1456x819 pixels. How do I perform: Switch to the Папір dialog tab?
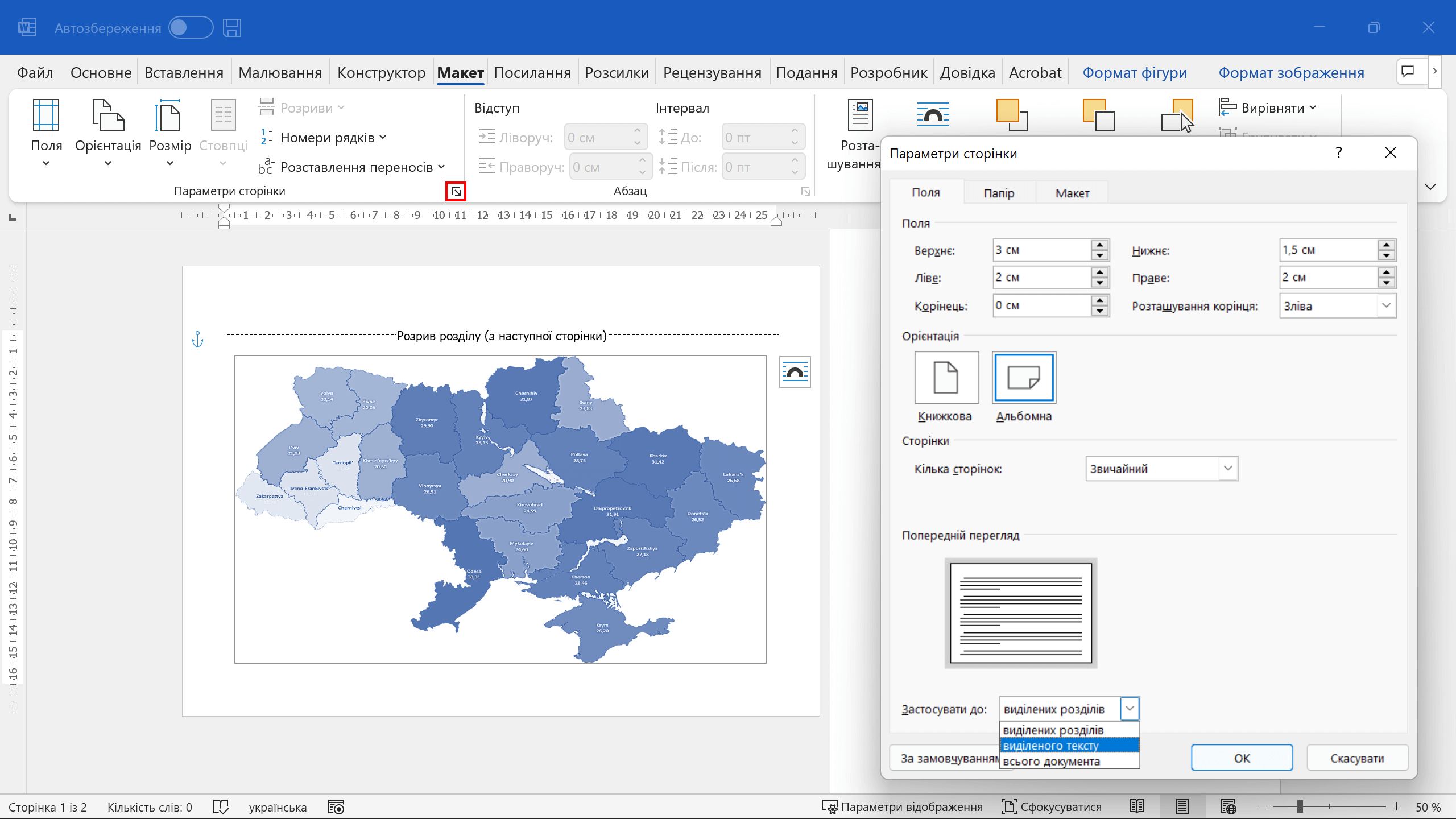click(999, 193)
